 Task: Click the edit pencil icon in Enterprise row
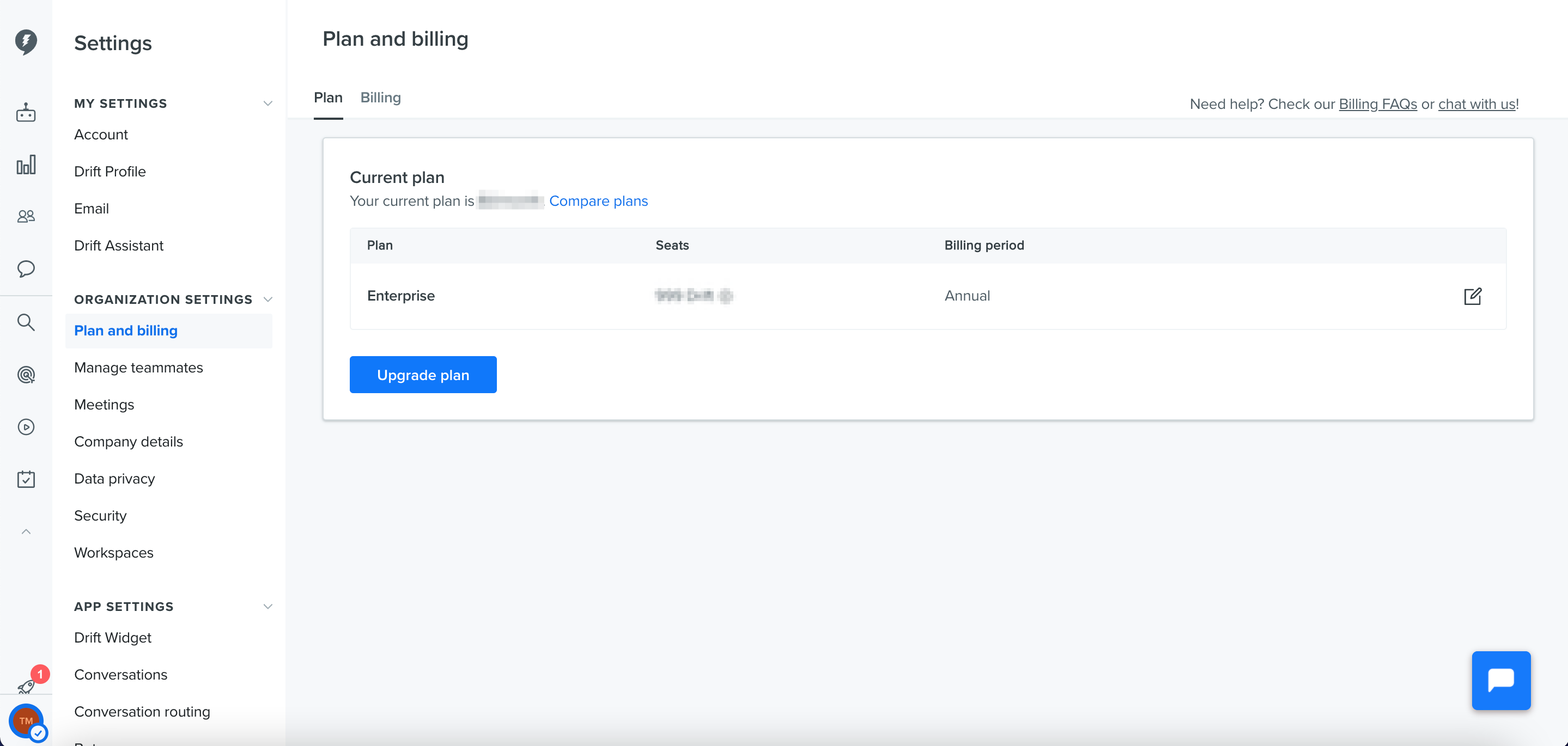[1473, 296]
